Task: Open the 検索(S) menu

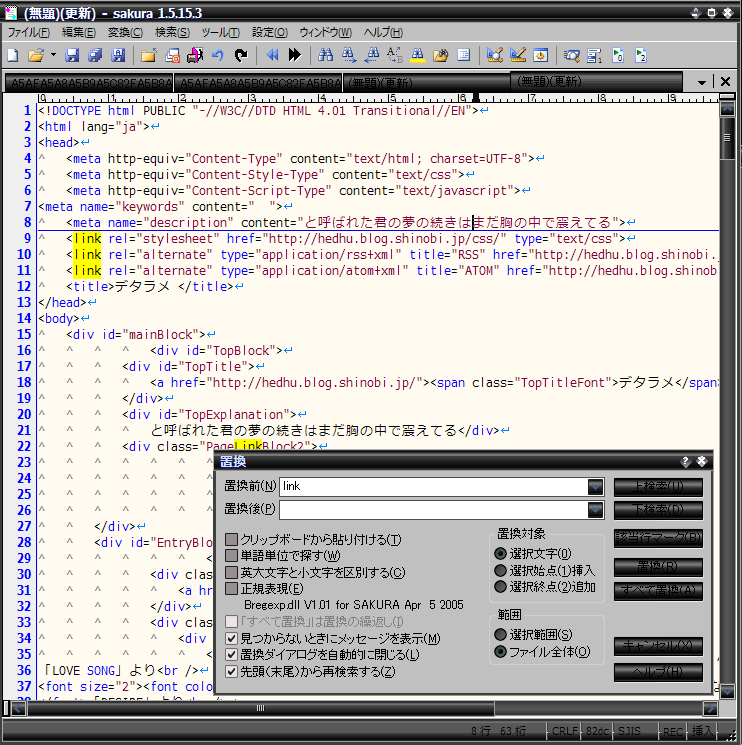Action: 172,32
